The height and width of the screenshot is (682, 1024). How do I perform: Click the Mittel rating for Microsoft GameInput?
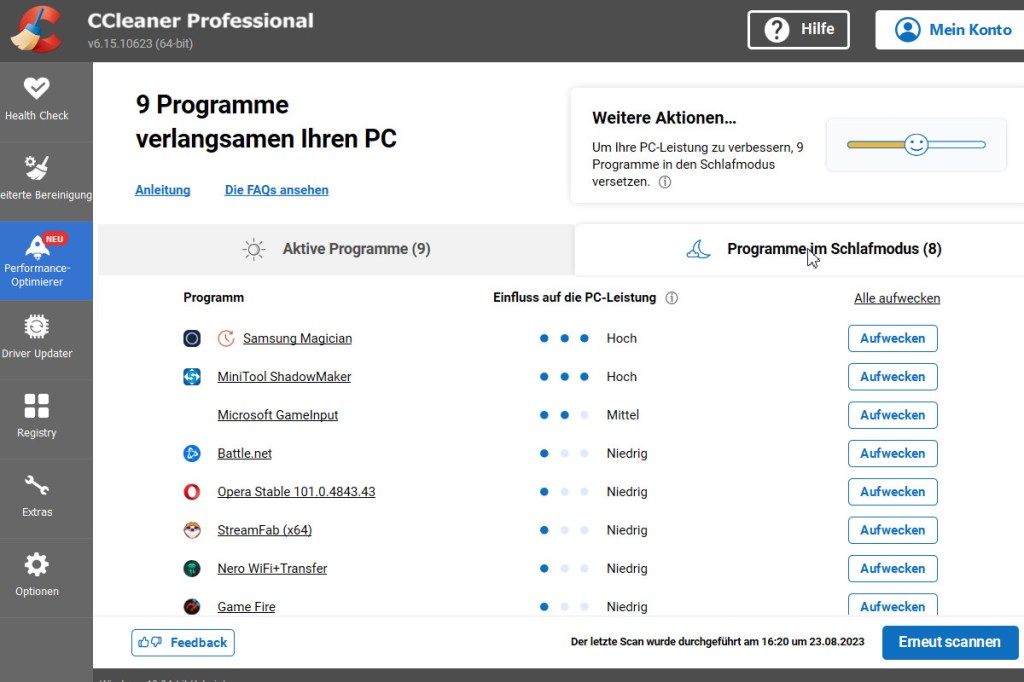tap(622, 415)
